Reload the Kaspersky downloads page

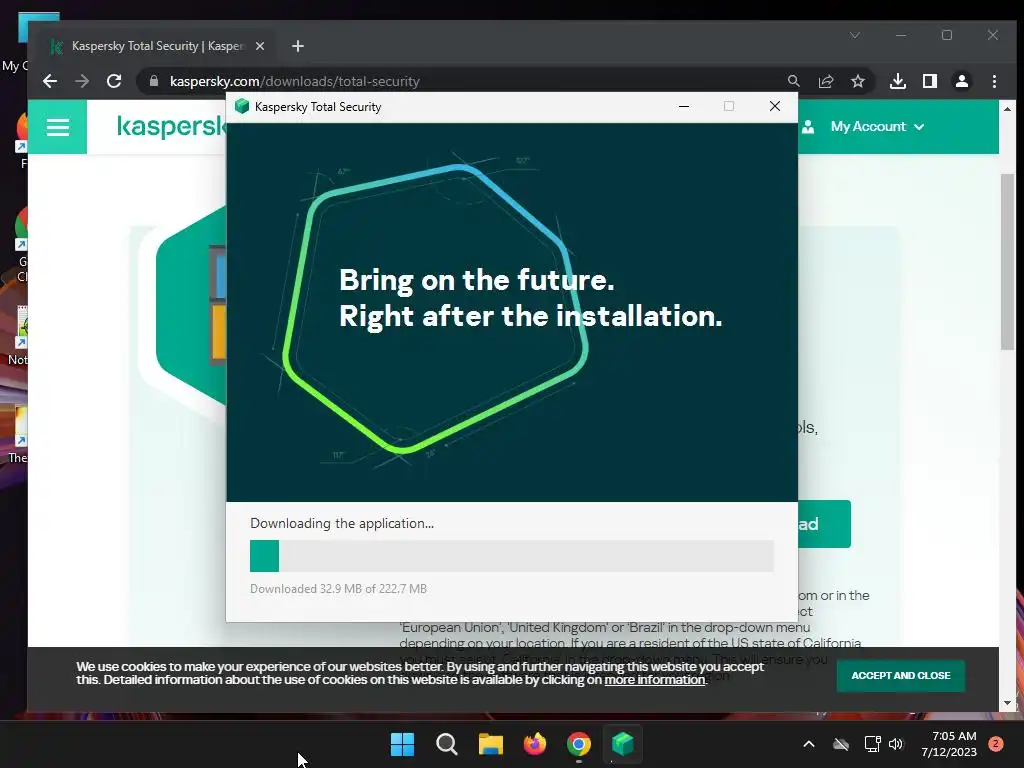click(114, 81)
